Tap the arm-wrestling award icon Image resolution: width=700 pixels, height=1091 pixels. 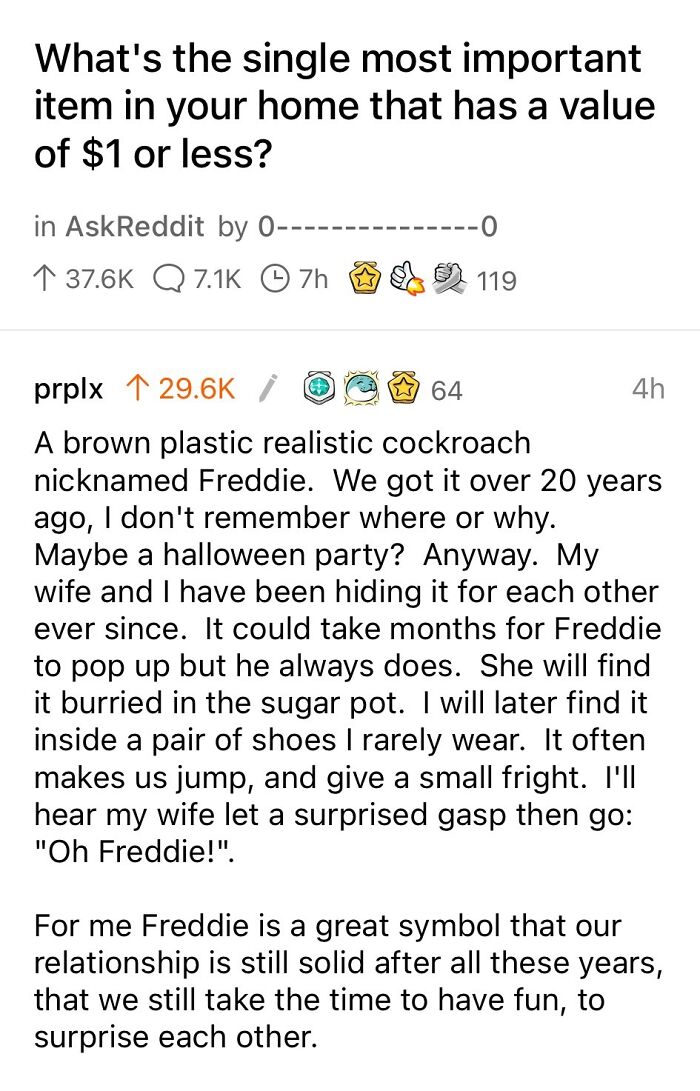click(450, 278)
